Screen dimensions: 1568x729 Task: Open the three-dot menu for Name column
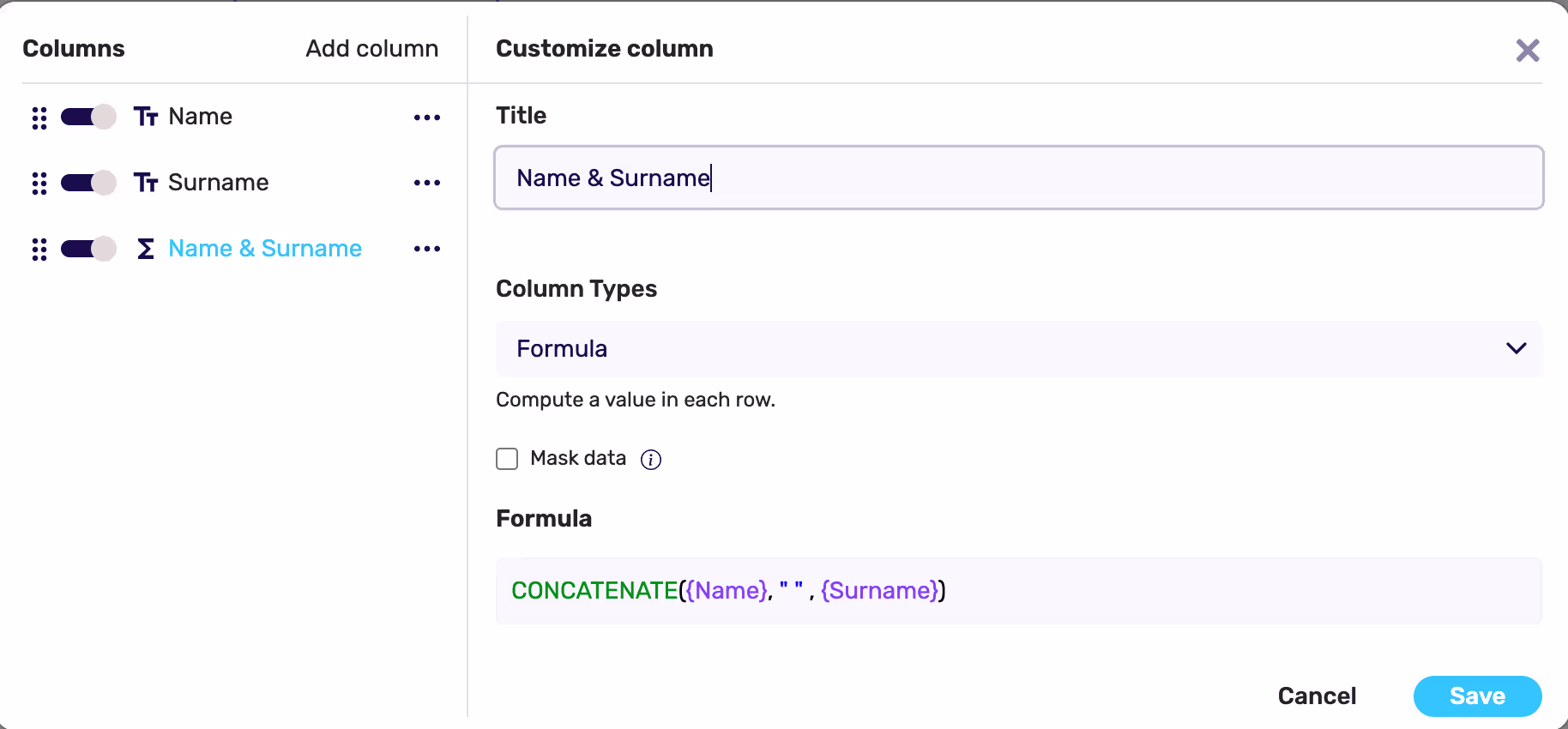click(x=427, y=117)
